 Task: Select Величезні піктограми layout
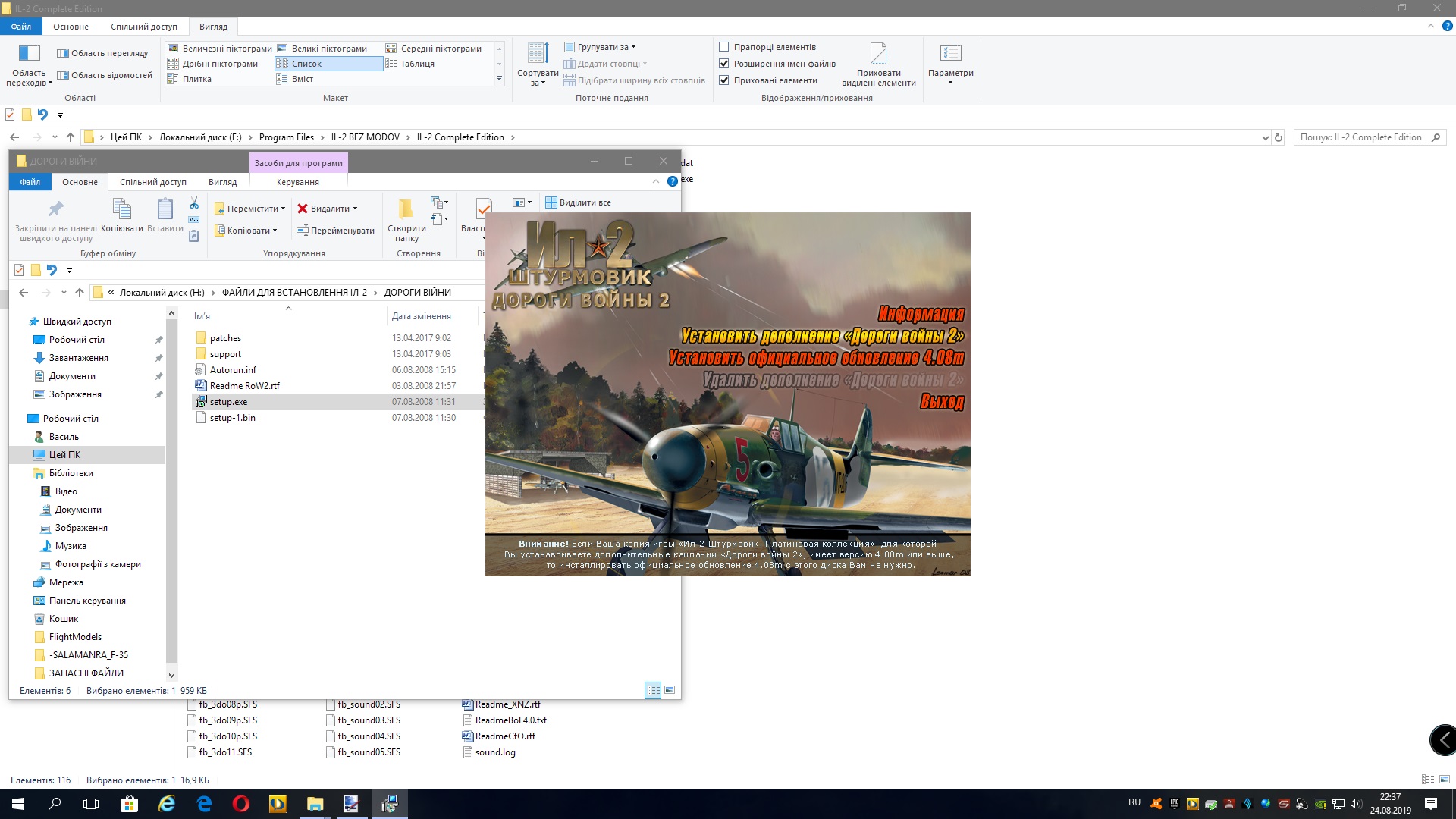click(219, 49)
